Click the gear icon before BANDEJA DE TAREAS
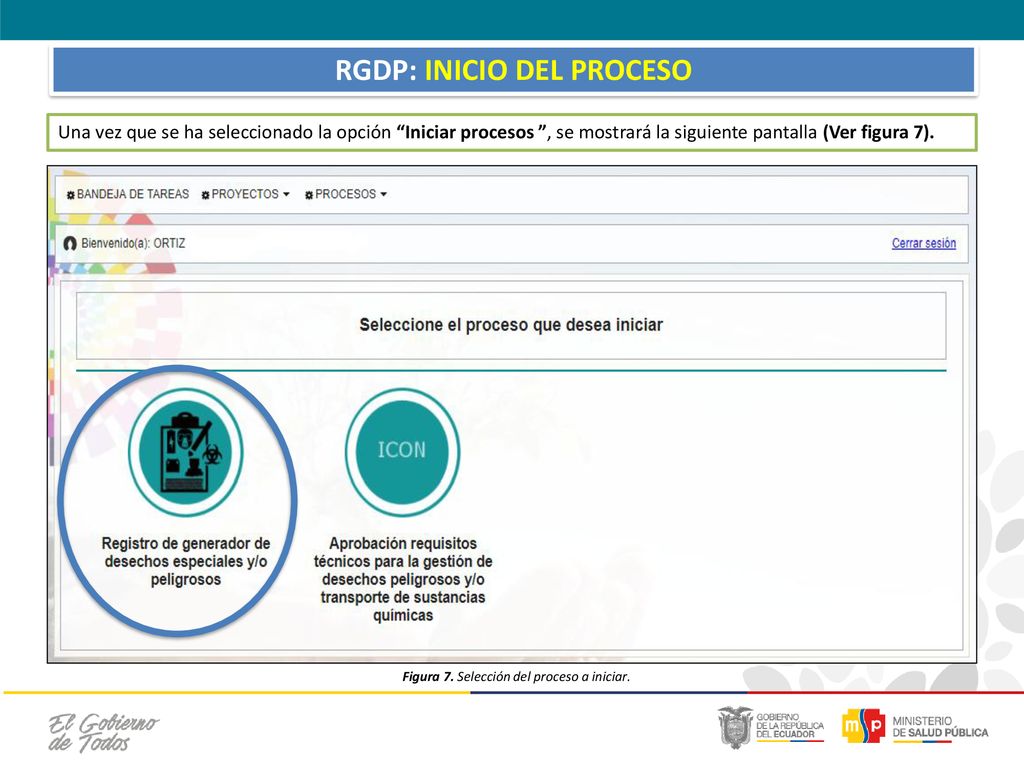1024x768 pixels. point(71,195)
